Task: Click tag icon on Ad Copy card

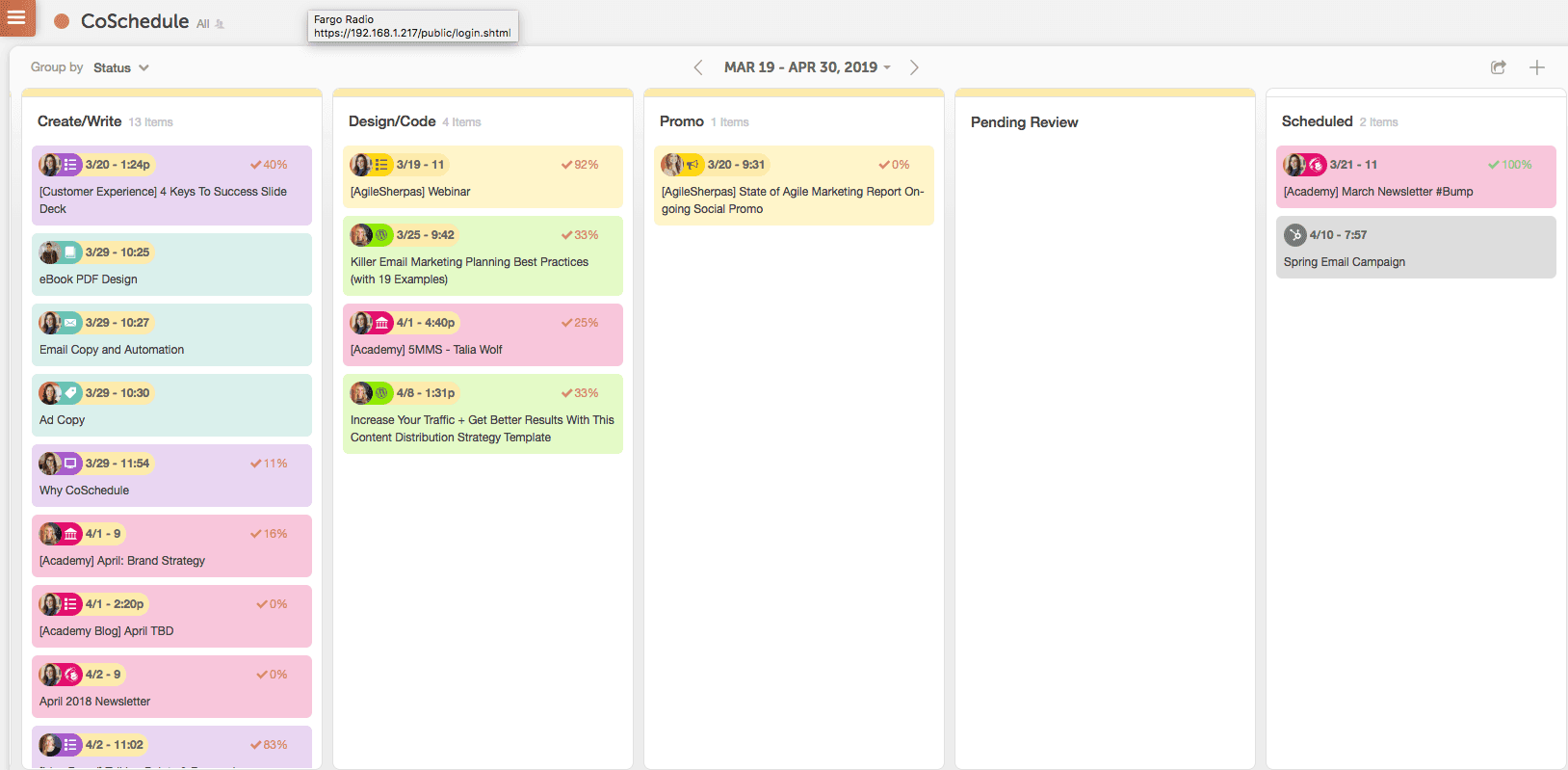Action: coord(70,393)
